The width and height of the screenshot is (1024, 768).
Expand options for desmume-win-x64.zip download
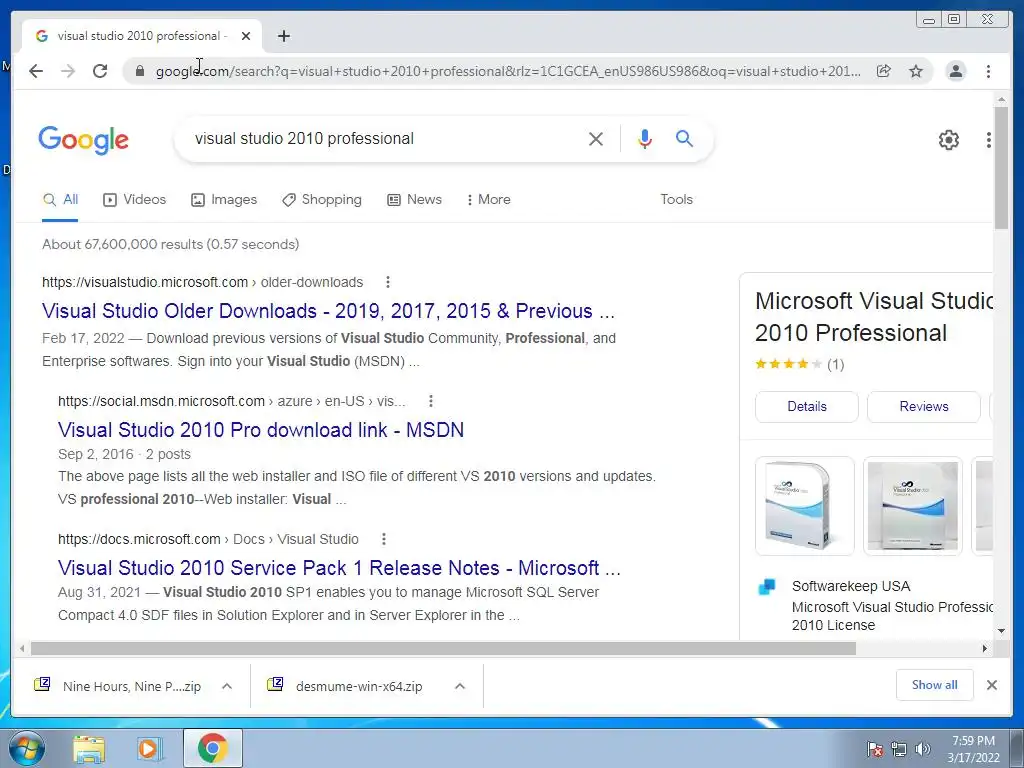[460, 686]
